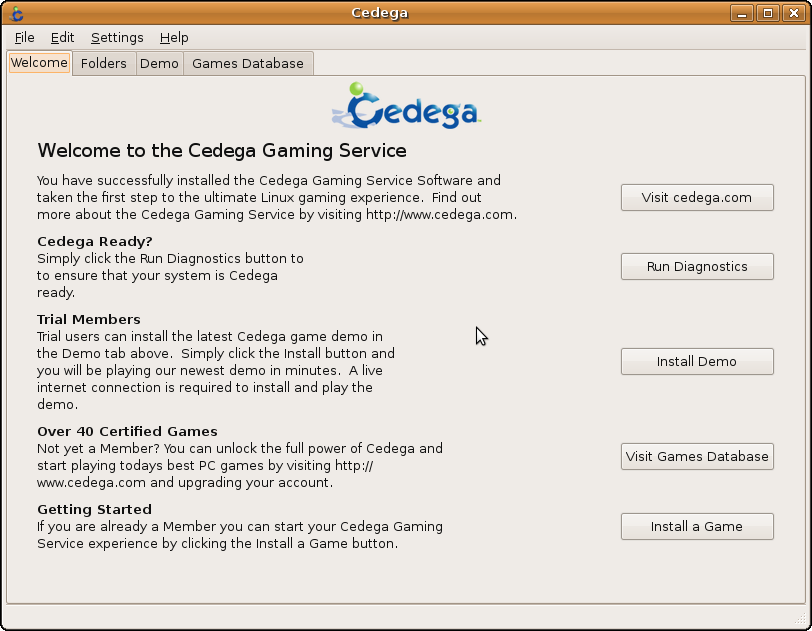The image size is (812, 631).
Task: Open the Edit menu
Action: [x=62, y=37]
